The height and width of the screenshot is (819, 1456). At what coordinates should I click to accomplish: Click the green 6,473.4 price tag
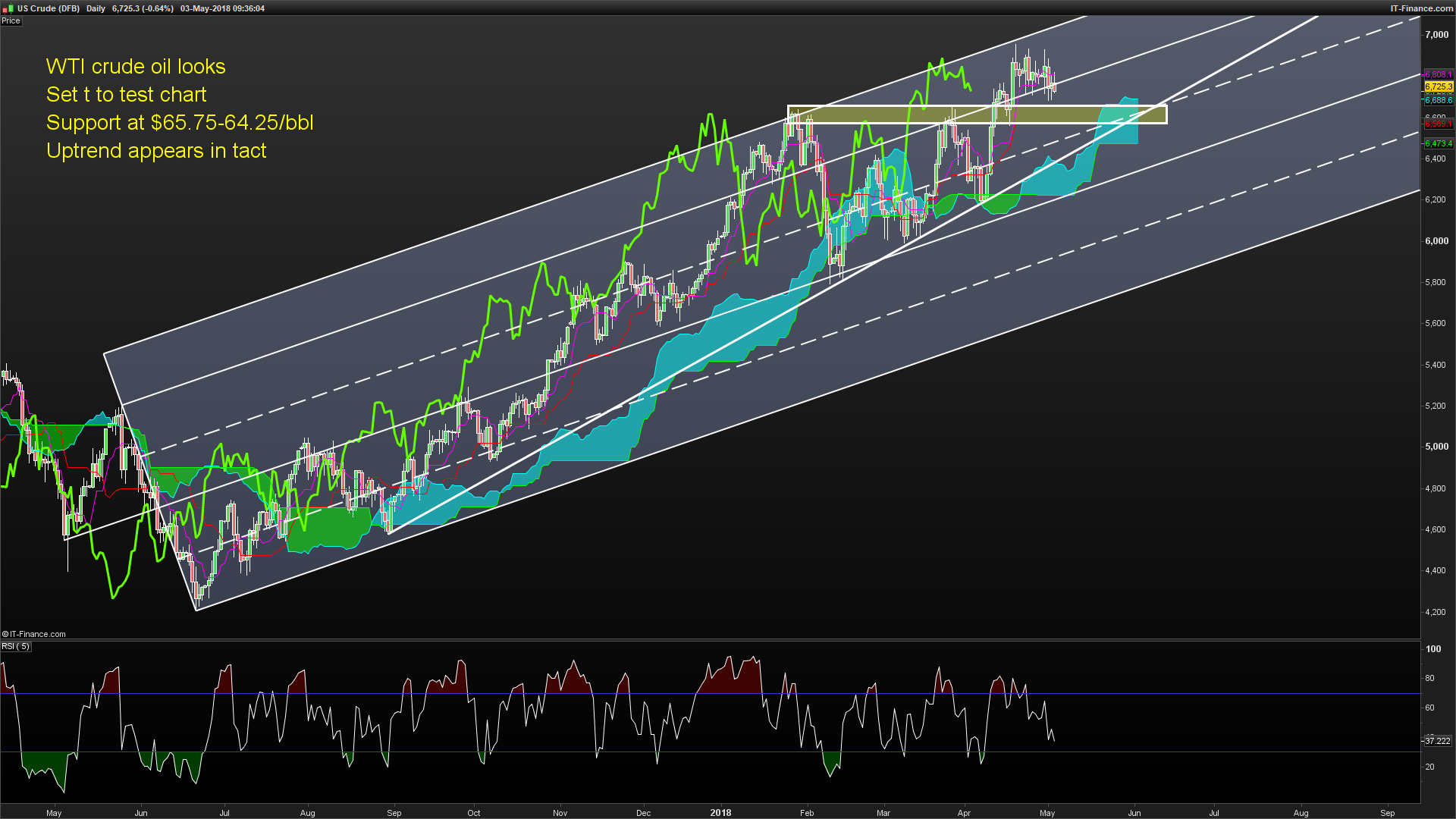1439,143
